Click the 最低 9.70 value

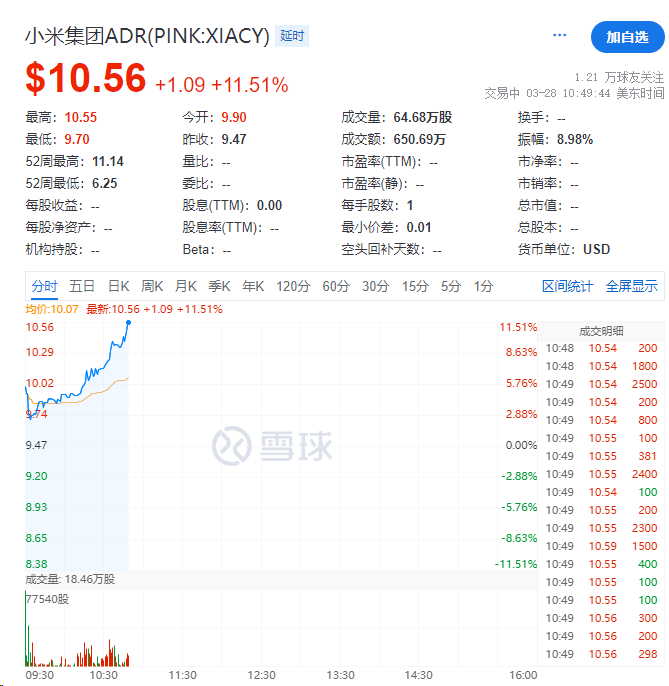click(x=77, y=139)
